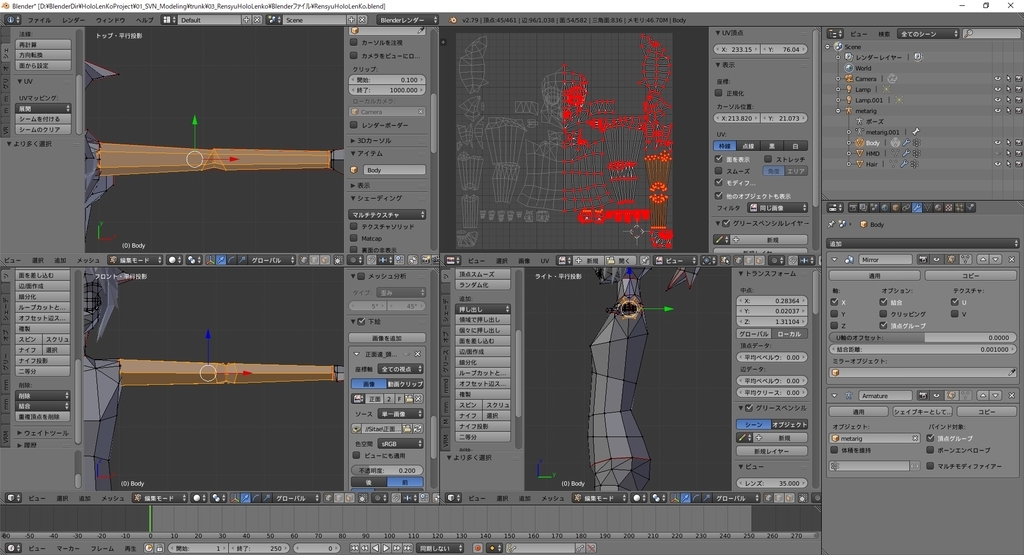Click the metarig armature icon in outliner
Image resolution: width=1024 pixels, height=555 pixels.
[x=849, y=110]
